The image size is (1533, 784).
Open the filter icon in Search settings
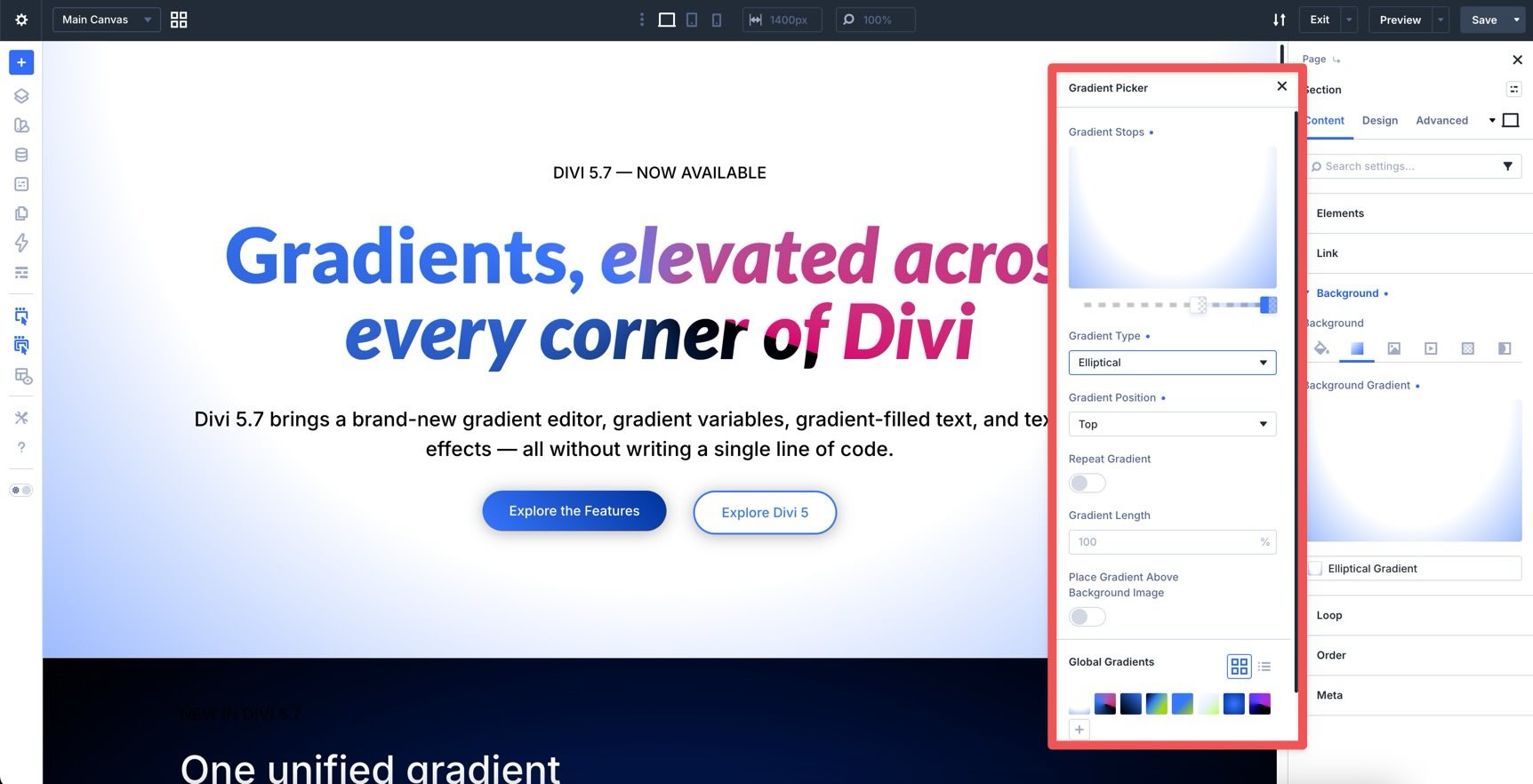(x=1507, y=166)
